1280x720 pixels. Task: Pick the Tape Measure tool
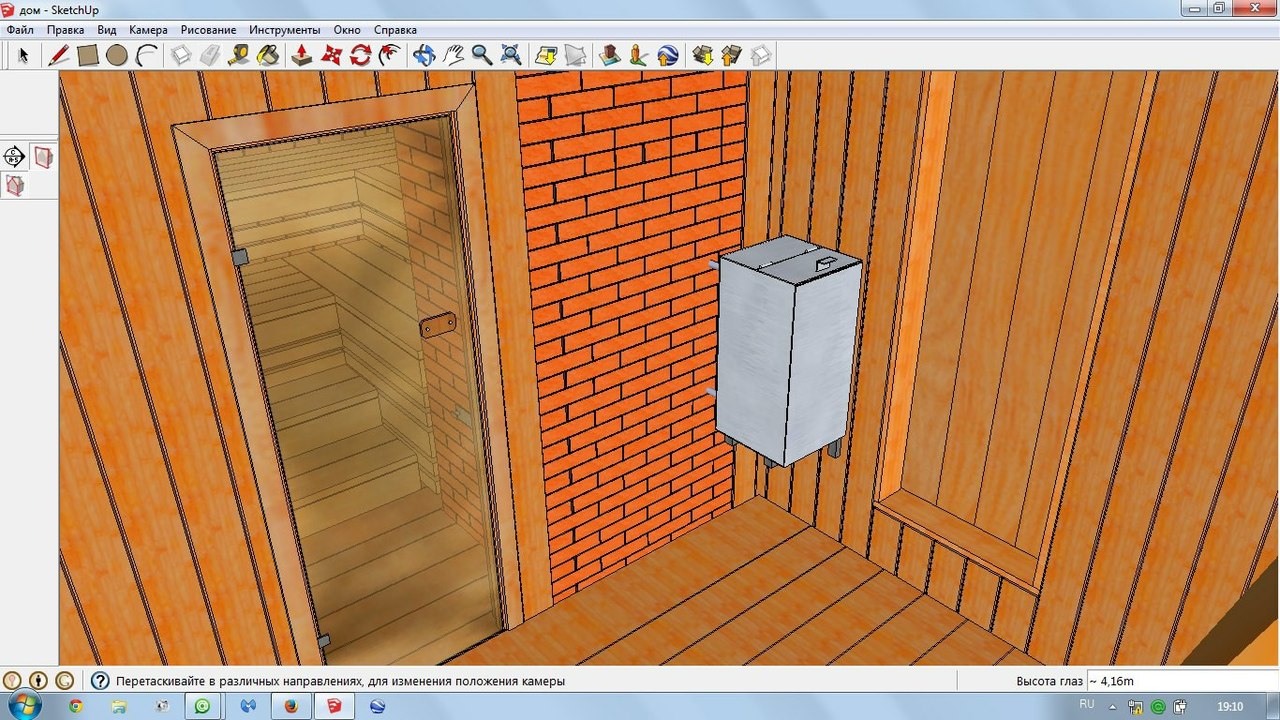238,55
